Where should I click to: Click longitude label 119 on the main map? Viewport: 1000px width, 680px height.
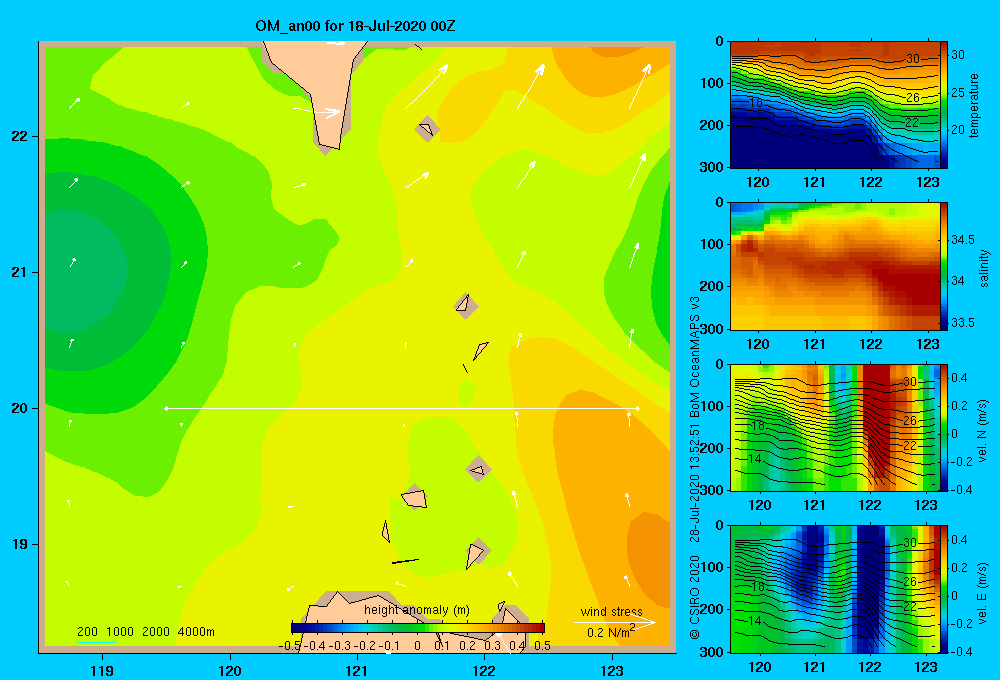(x=102, y=671)
